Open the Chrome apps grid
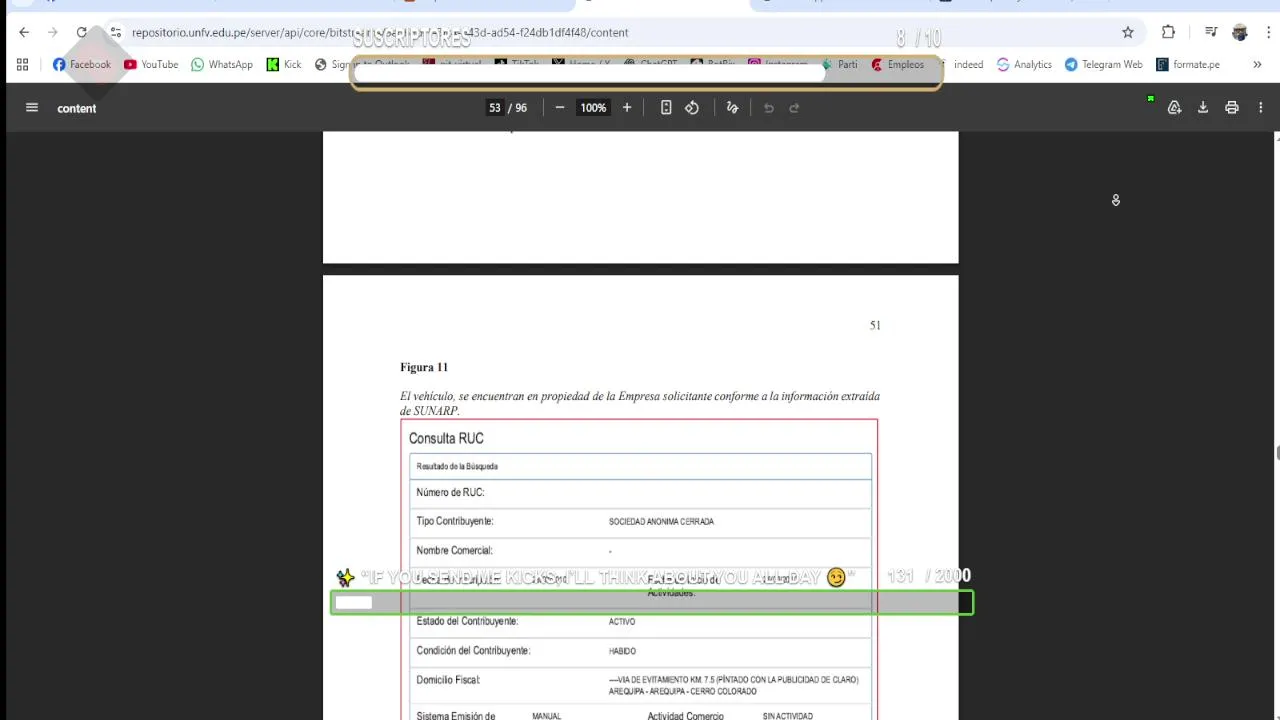1280x720 pixels. click(x=22, y=64)
